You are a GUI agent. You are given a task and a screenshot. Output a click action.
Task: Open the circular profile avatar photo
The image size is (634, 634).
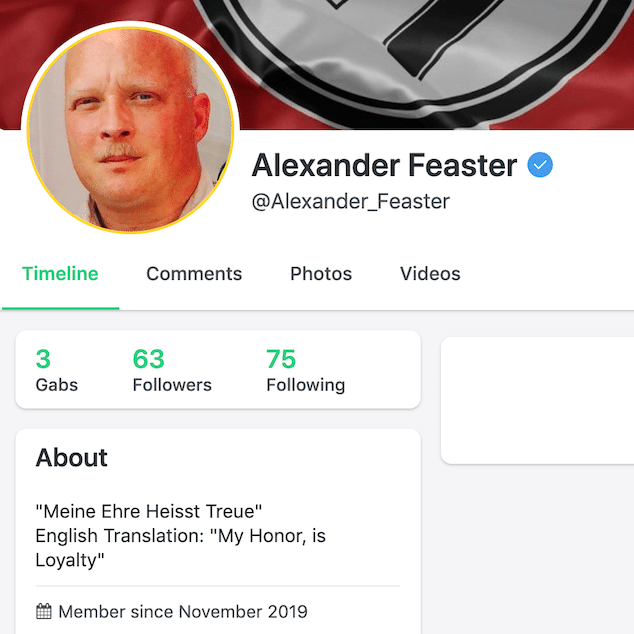point(130,130)
